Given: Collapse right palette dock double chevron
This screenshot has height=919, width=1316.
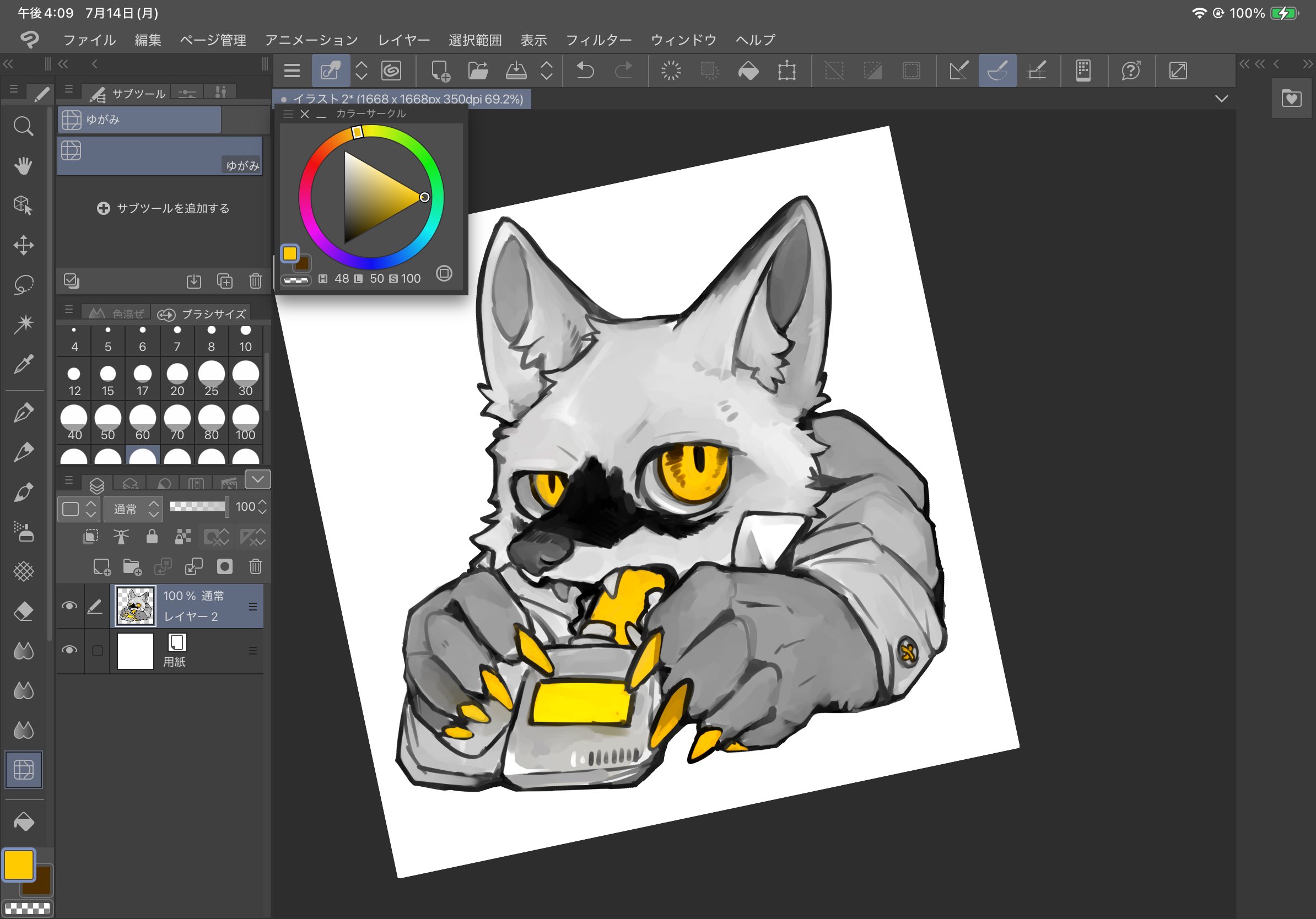Looking at the screenshot, I should [x=1307, y=63].
